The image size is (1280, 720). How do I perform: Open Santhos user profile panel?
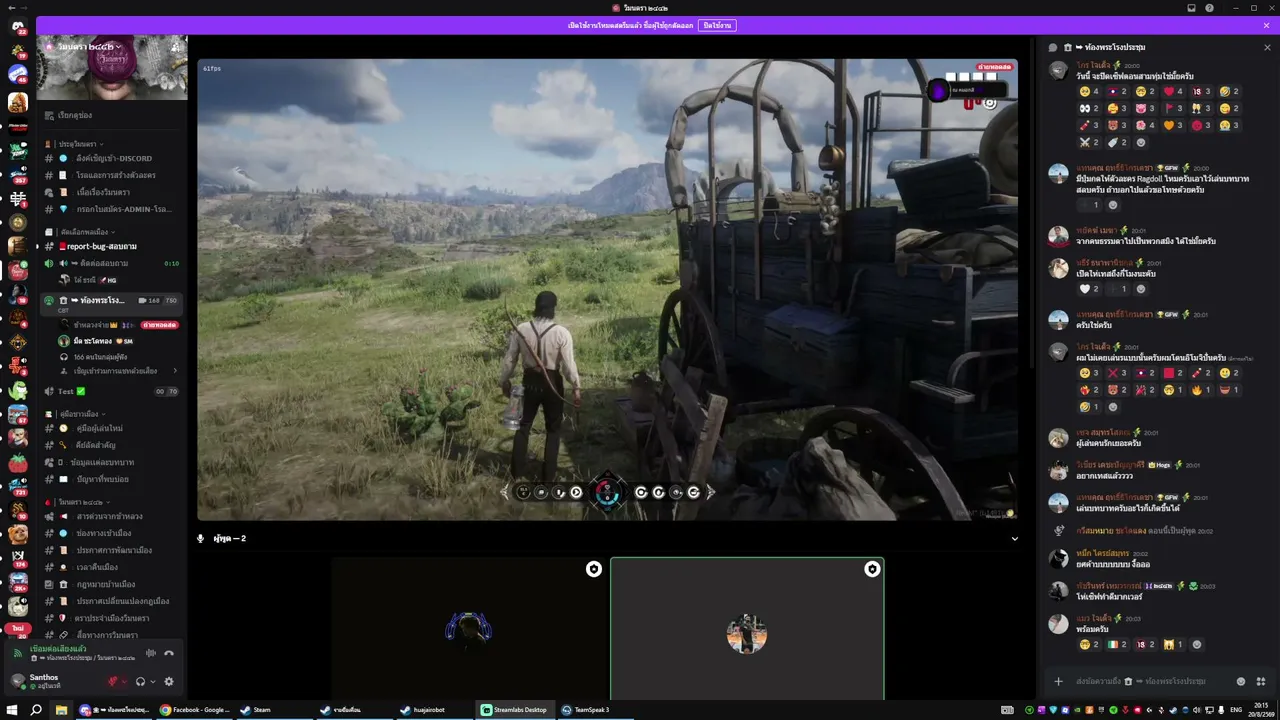(54, 681)
